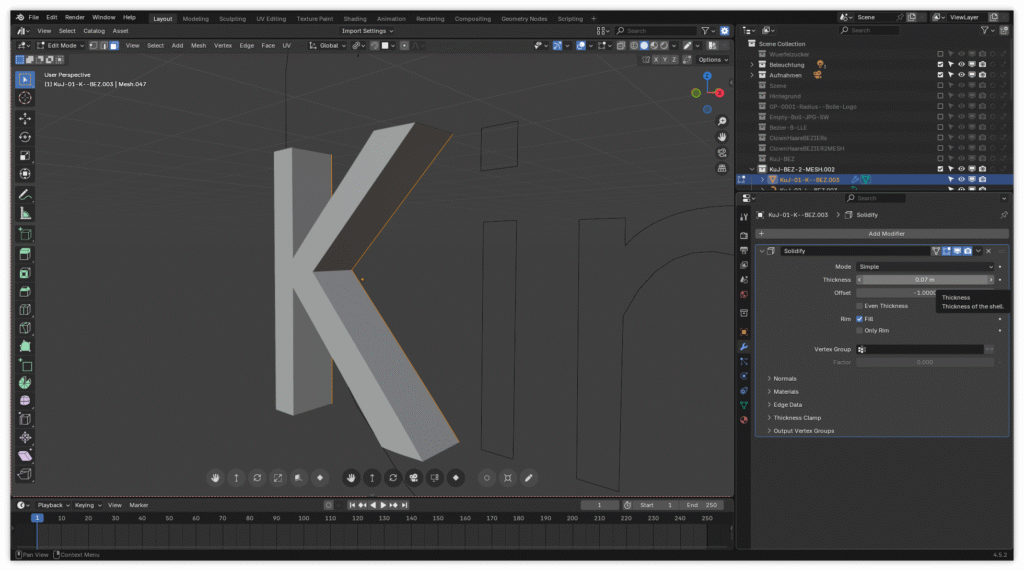This screenshot has width=1024, height=571.
Task: Expand the Thickness Clamp section
Action: (x=797, y=417)
